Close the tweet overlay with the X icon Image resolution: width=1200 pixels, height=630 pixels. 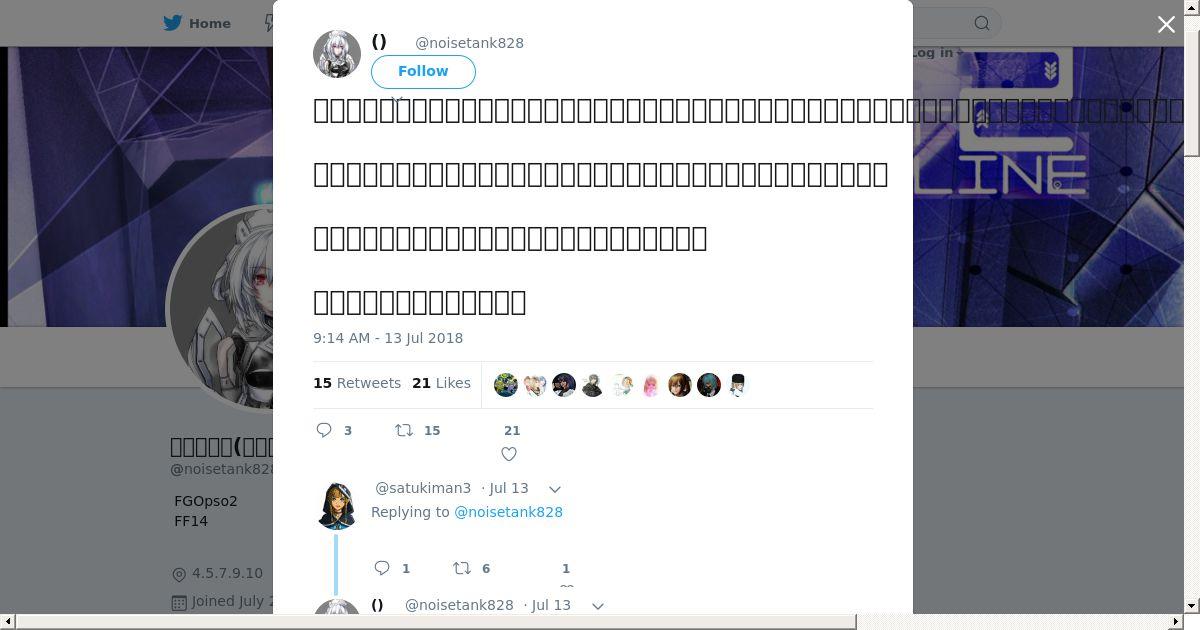click(1166, 24)
